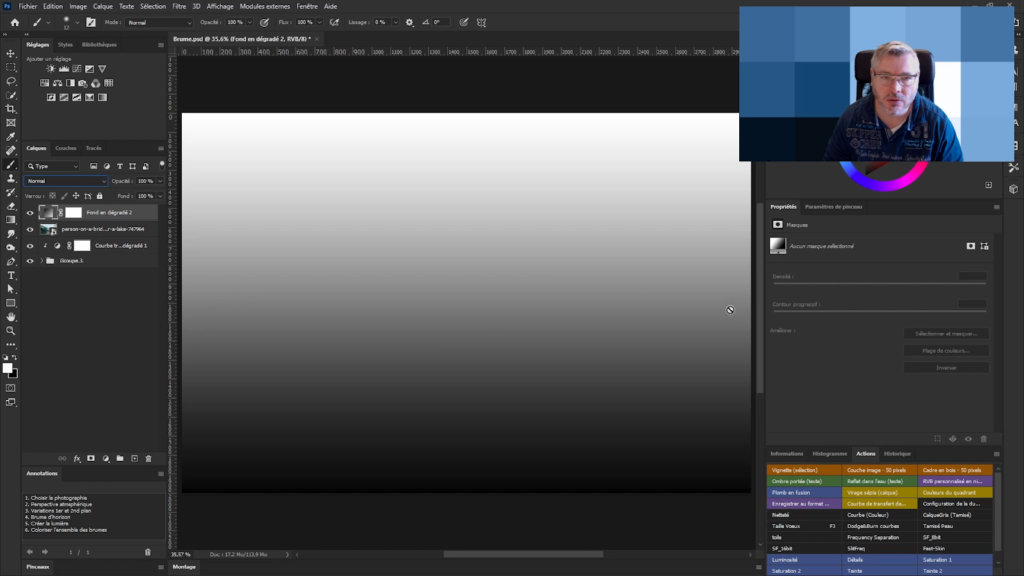1024x576 pixels.
Task: Add a layer mask in Calques panel
Action: 91,459
